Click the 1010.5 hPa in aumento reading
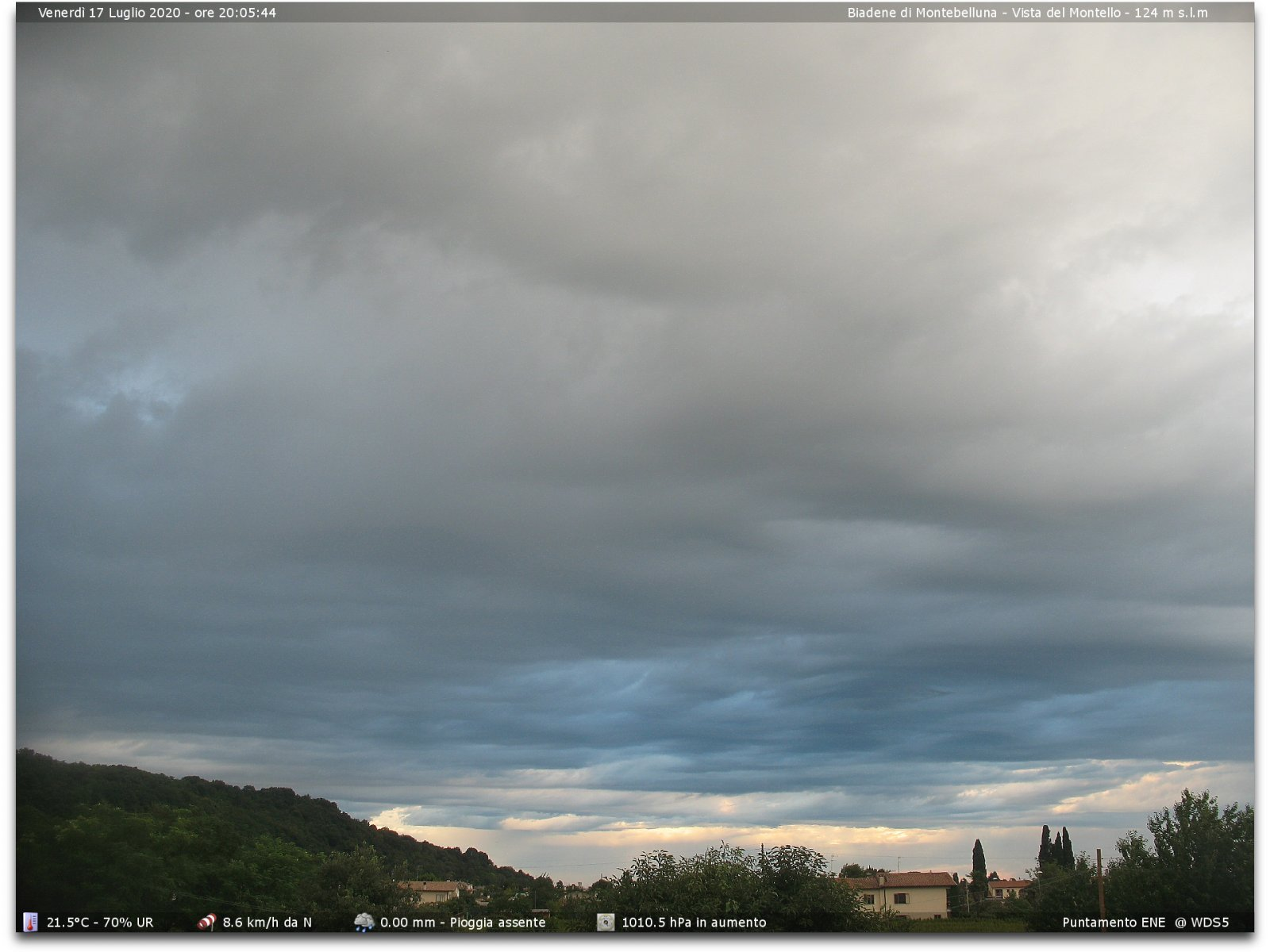1270x952 pixels. [694, 923]
